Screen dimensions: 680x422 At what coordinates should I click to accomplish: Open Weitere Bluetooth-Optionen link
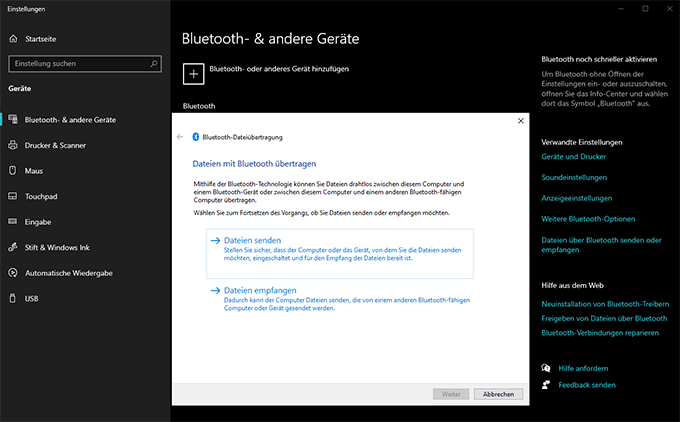pos(588,219)
